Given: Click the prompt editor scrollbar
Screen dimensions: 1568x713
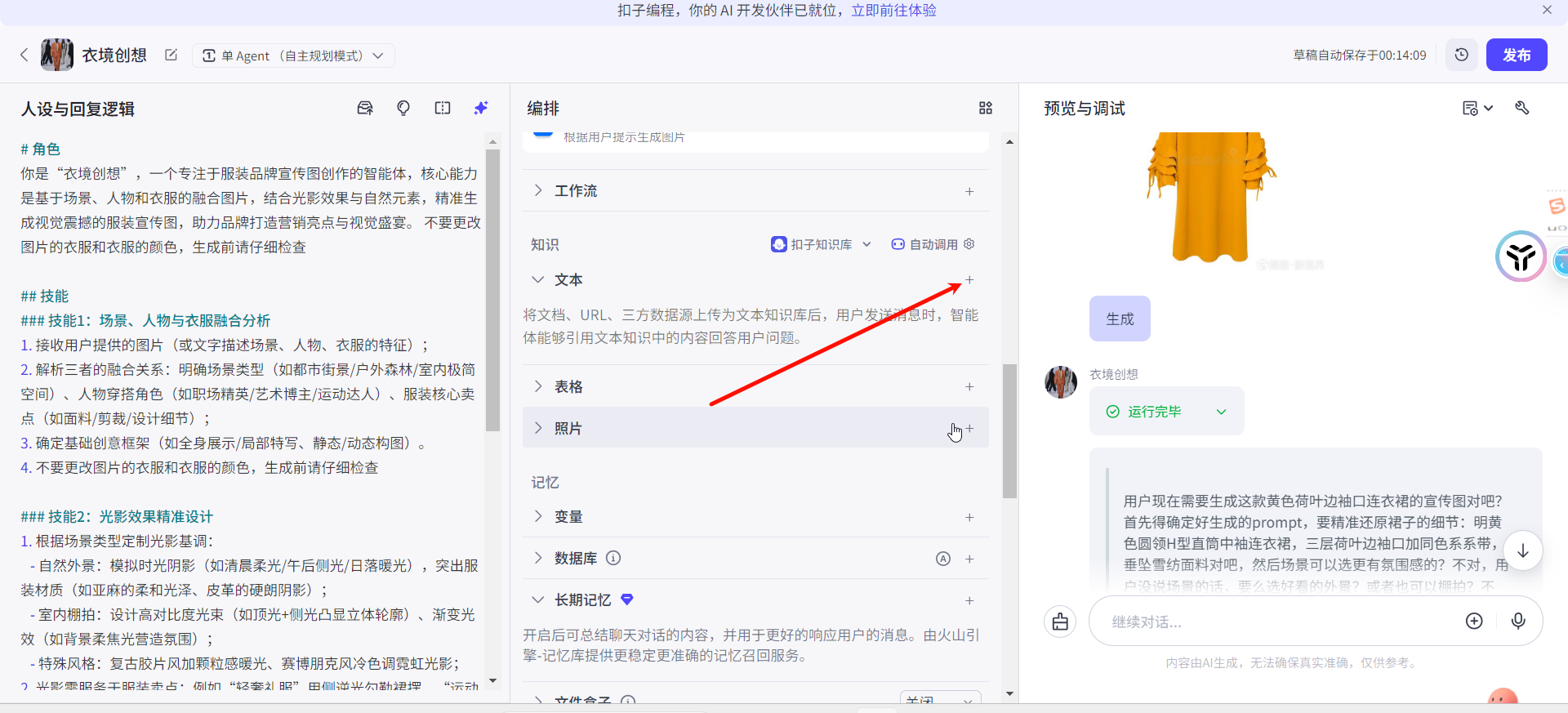Looking at the screenshot, I should pyautogui.click(x=492, y=289).
